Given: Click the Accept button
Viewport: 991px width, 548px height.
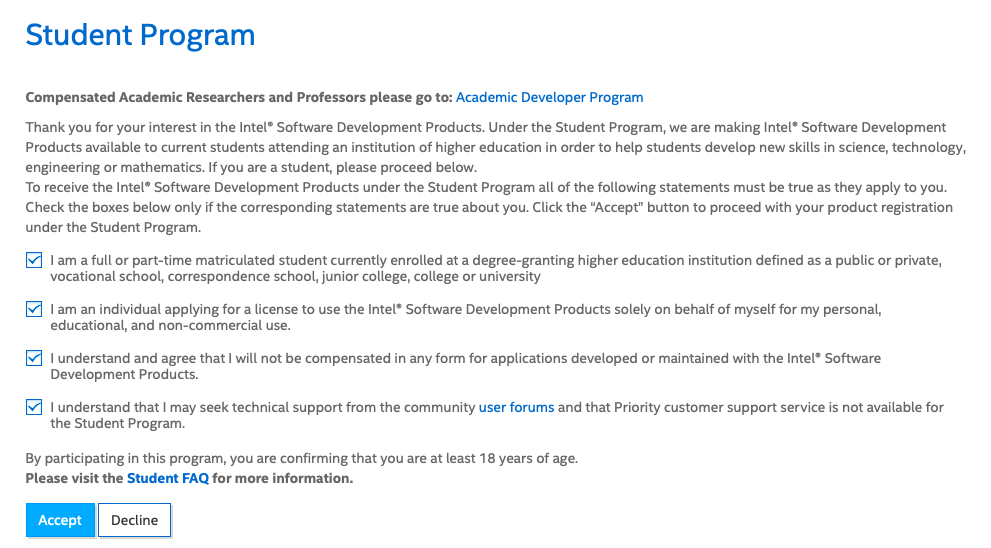Looking at the screenshot, I should (60, 520).
